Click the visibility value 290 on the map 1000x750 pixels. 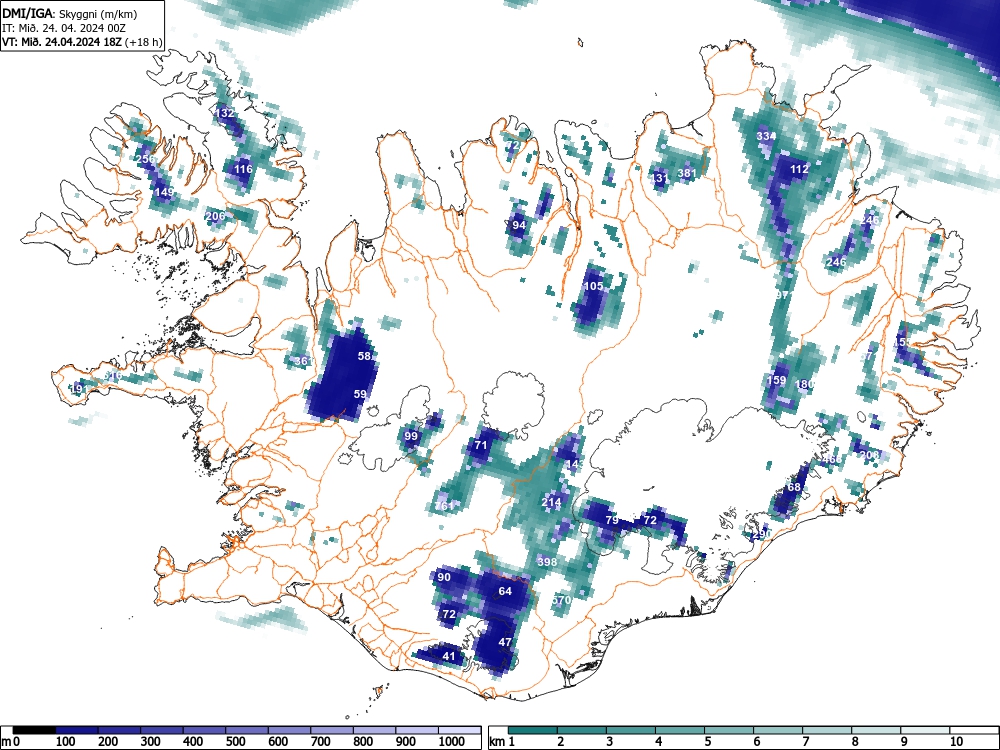click(761, 534)
